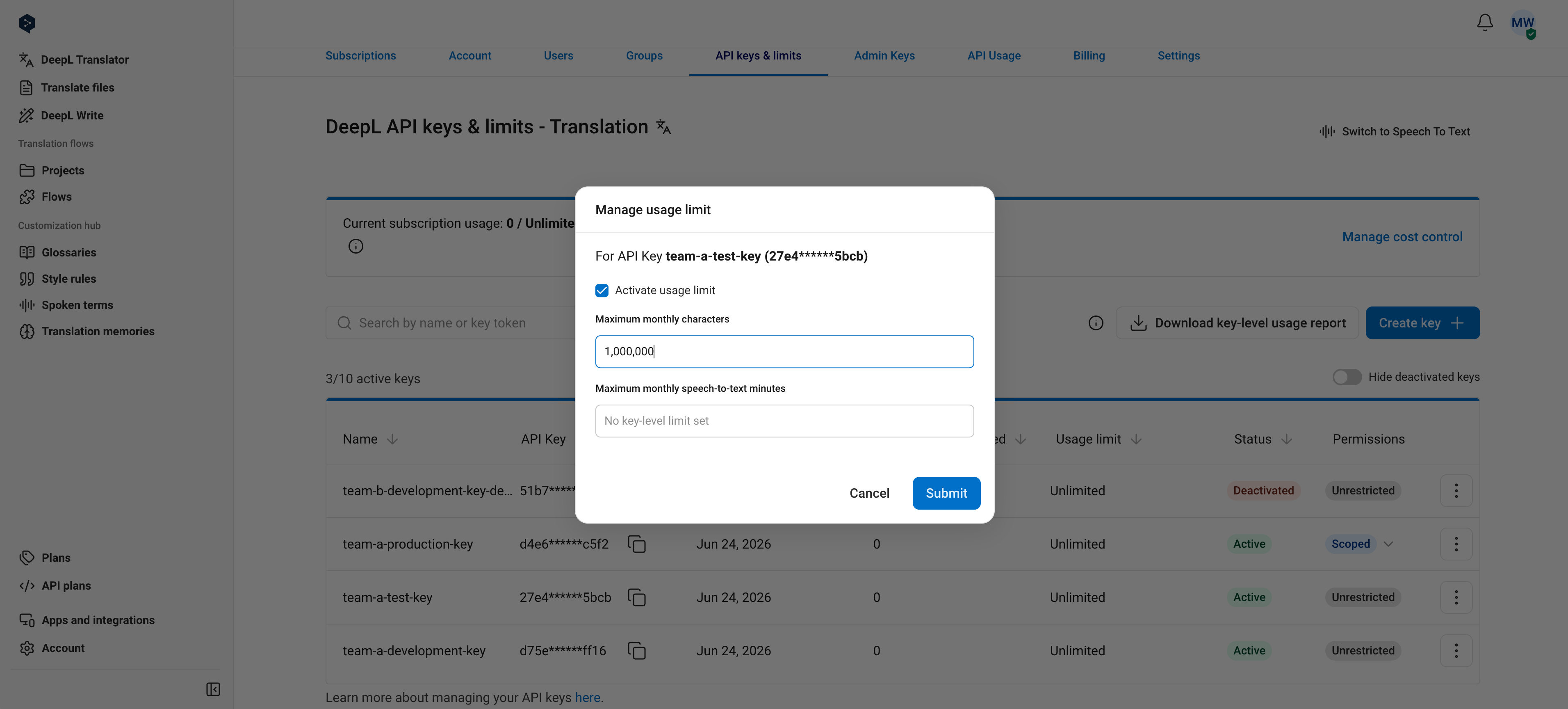The image size is (1568, 709).
Task: Go to the Users tab
Action: pos(558,55)
